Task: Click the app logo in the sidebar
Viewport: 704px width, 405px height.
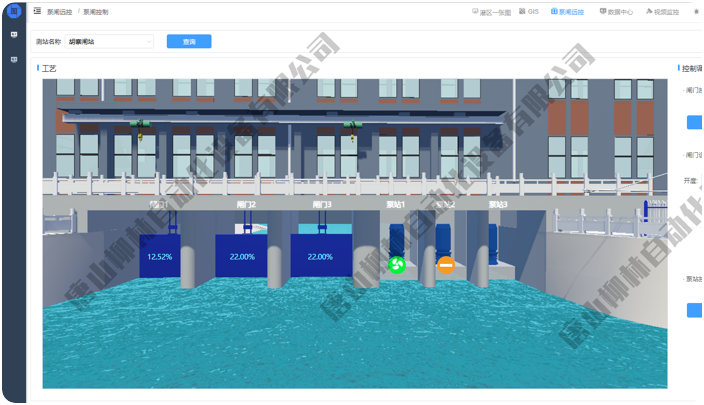Action: coord(14,11)
